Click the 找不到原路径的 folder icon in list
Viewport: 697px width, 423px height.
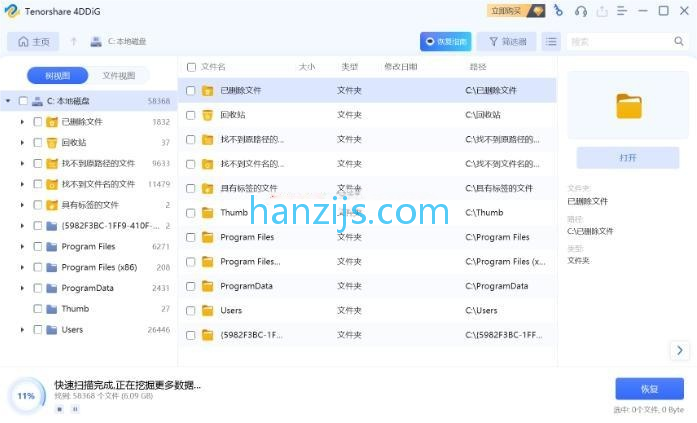point(208,140)
